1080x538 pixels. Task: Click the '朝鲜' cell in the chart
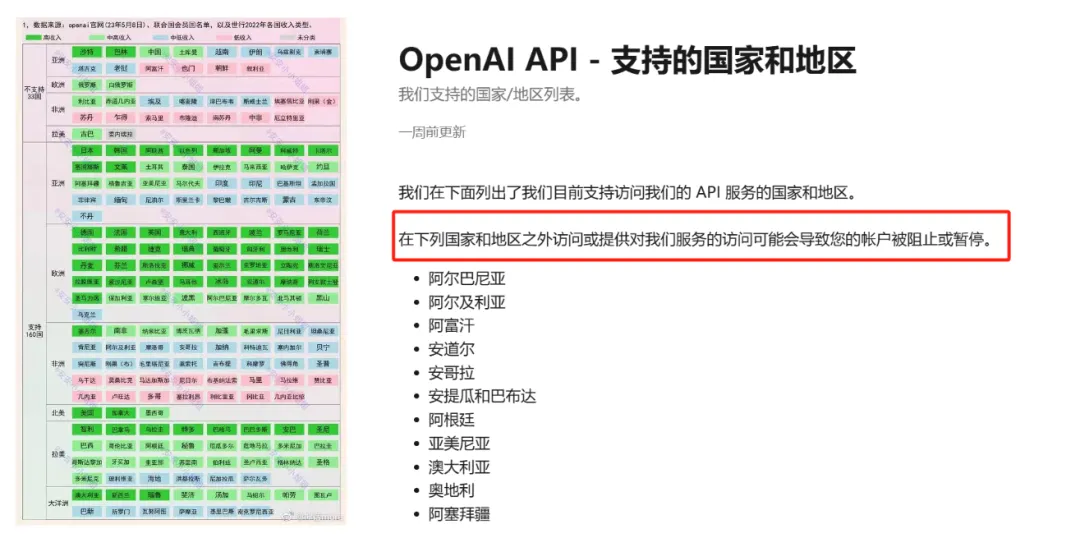pyautogui.click(x=222, y=68)
